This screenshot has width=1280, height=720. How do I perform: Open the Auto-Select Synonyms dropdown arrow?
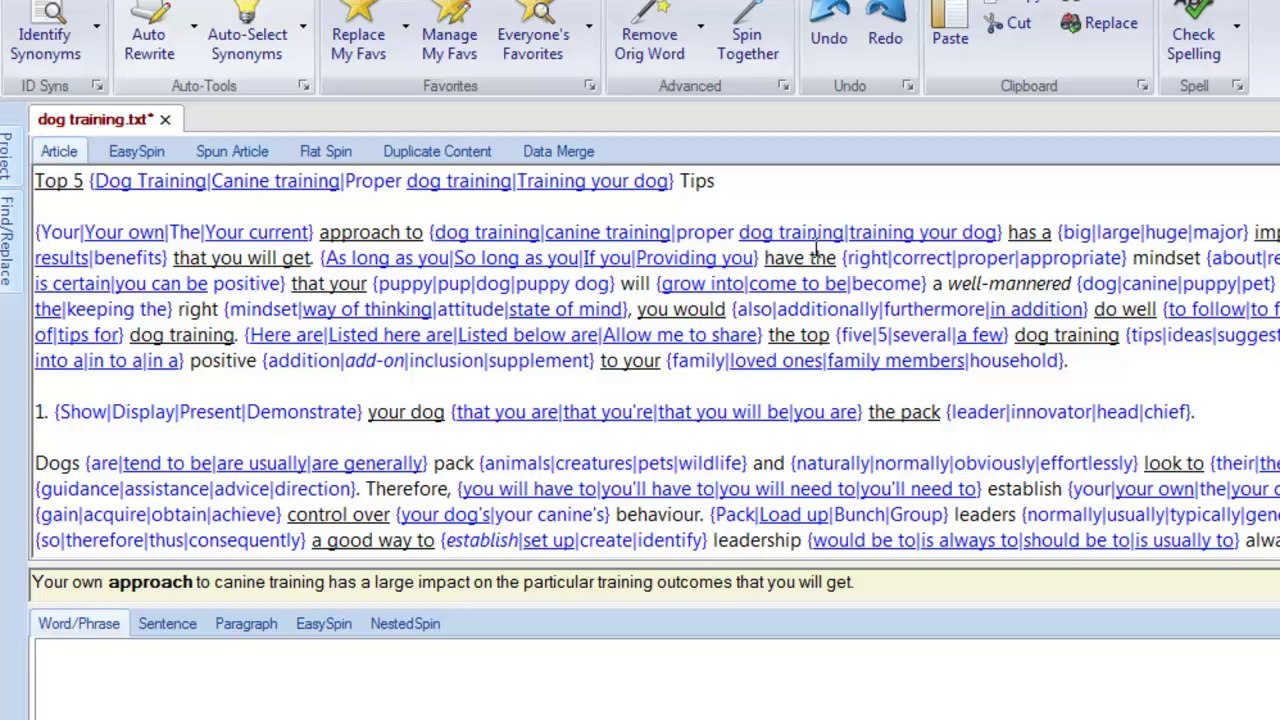pos(303,25)
